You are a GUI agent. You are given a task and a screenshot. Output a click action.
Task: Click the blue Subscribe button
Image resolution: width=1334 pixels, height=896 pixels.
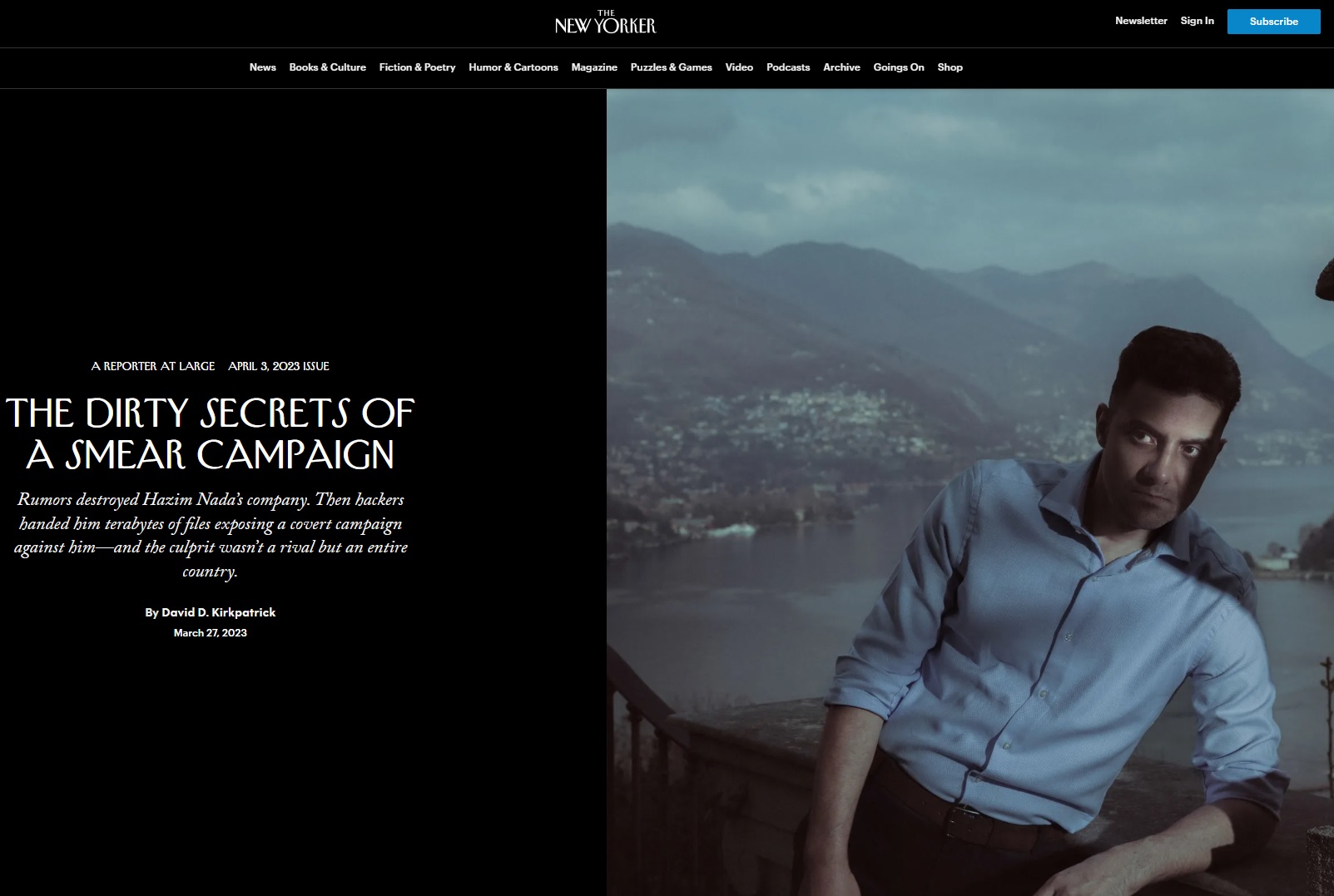point(1273,22)
